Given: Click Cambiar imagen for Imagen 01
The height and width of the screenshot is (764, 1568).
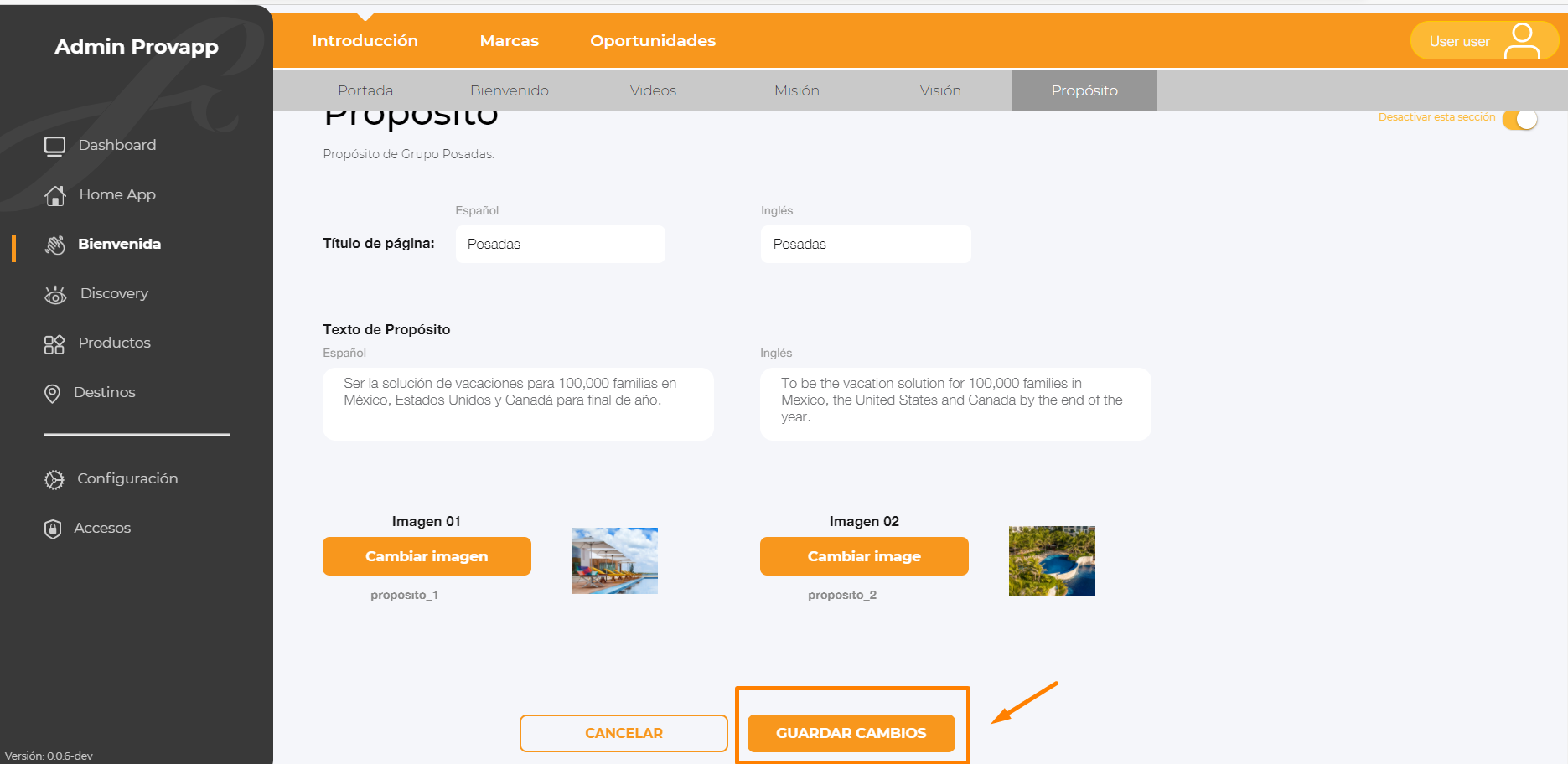Looking at the screenshot, I should tap(427, 556).
